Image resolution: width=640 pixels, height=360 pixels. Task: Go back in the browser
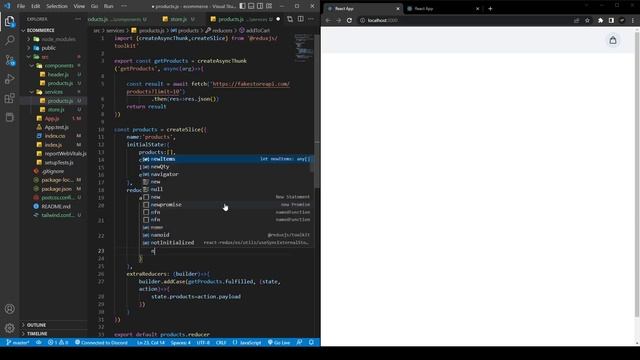pos(328,20)
